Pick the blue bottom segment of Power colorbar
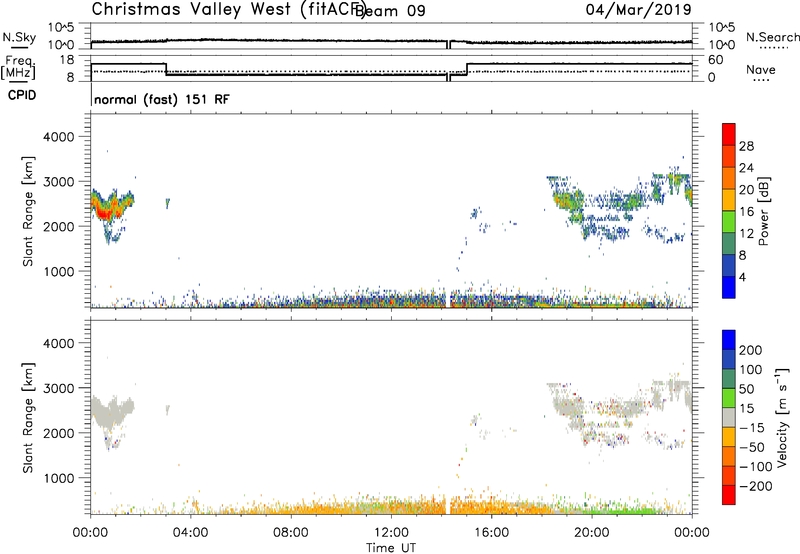800x554 pixels. (729, 287)
